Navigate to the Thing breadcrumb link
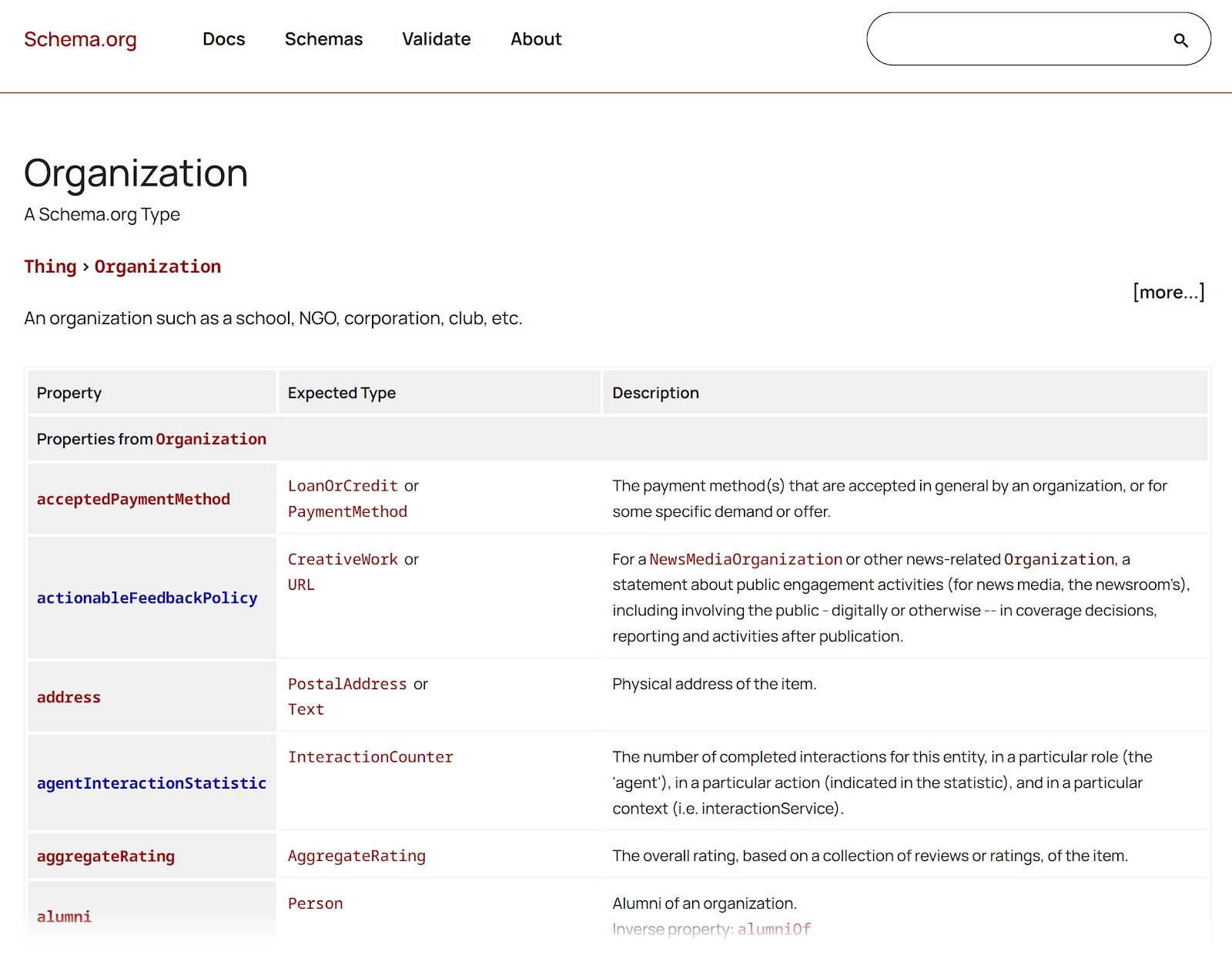Viewport: 1232px width, 955px height. [x=49, y=266]
